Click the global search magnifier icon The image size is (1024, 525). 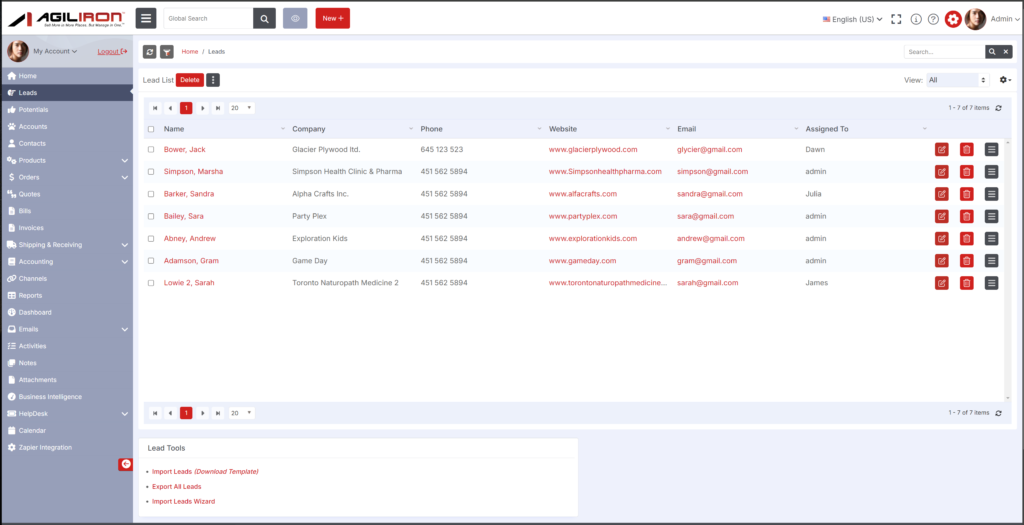(x=264, y=18)
